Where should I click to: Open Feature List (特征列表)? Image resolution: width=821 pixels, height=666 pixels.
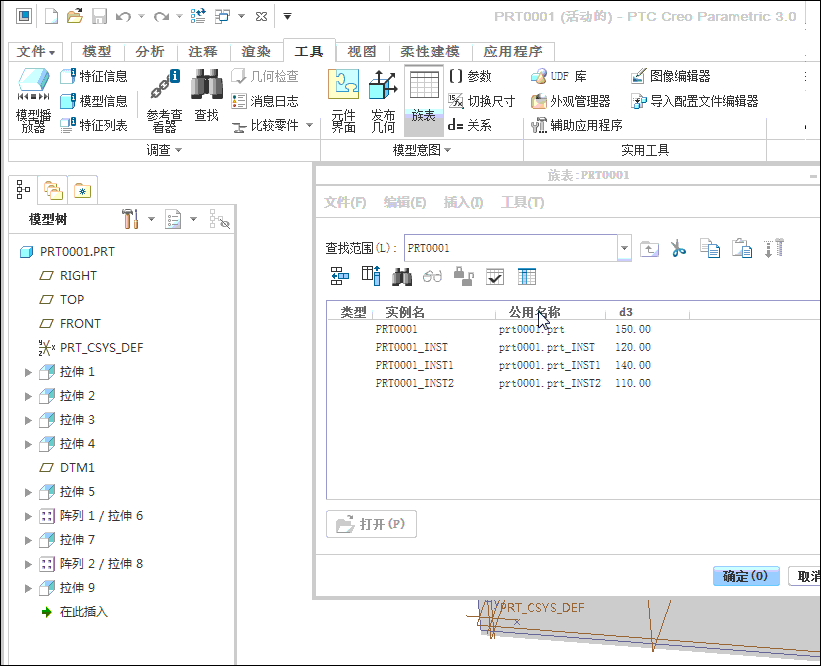[x=94, y=125]
